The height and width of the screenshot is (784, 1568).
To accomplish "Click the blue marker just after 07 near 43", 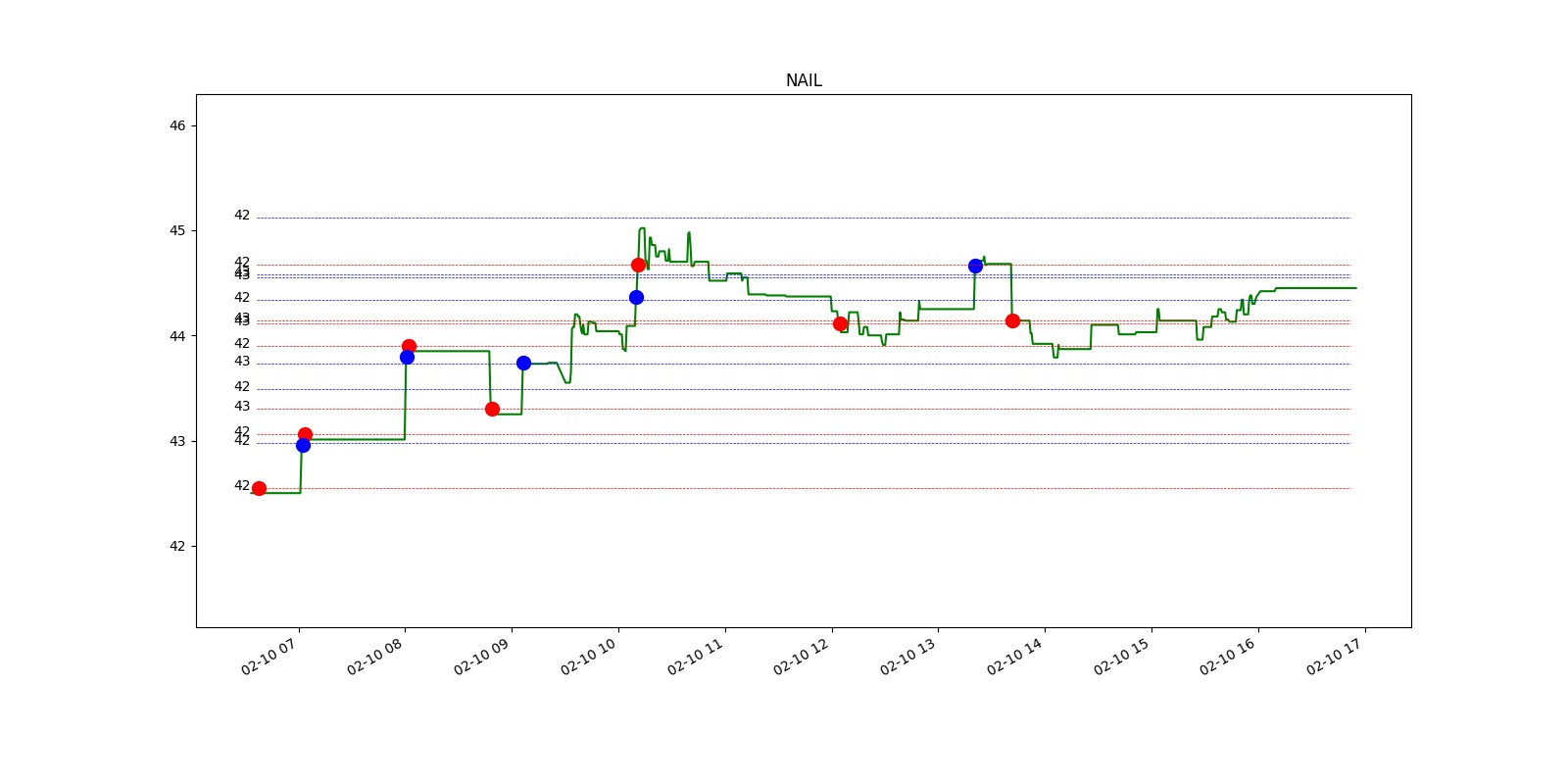I will click(x=303, y=445).
